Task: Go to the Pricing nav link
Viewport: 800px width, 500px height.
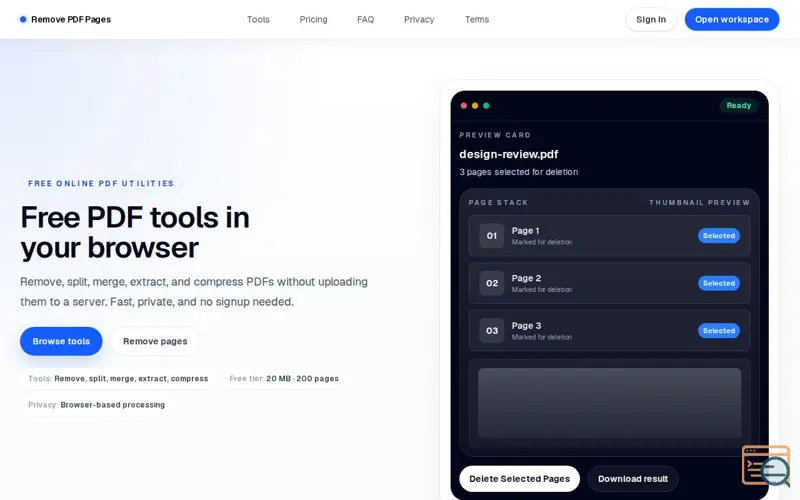Action: (x=313, y=19)
